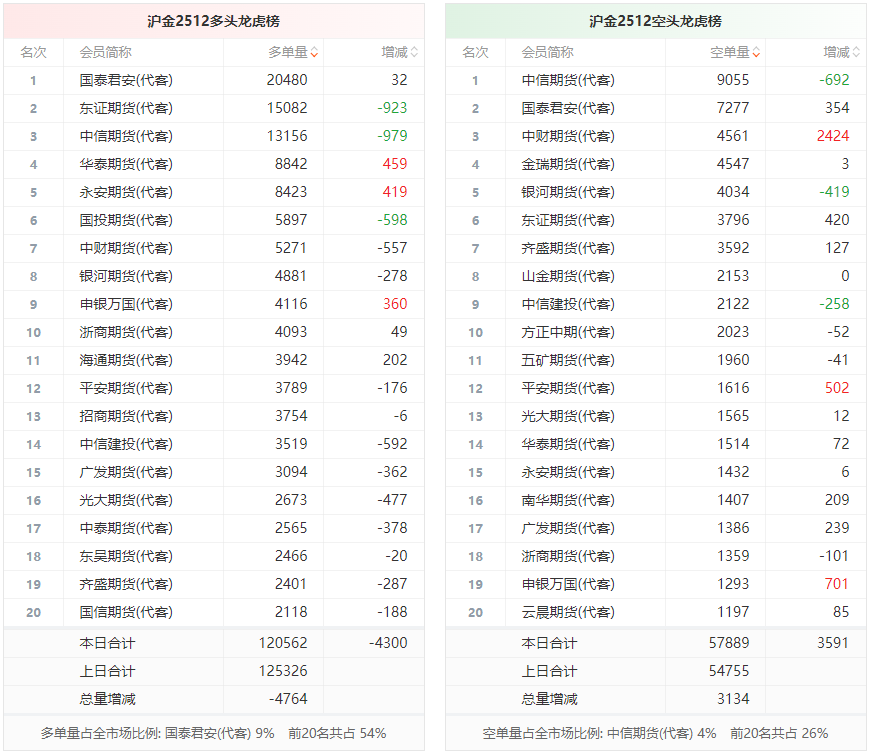Click long 总量增减 value -4764
The height and width of the screenshot is (754, 870).
[x=288, y=699]
